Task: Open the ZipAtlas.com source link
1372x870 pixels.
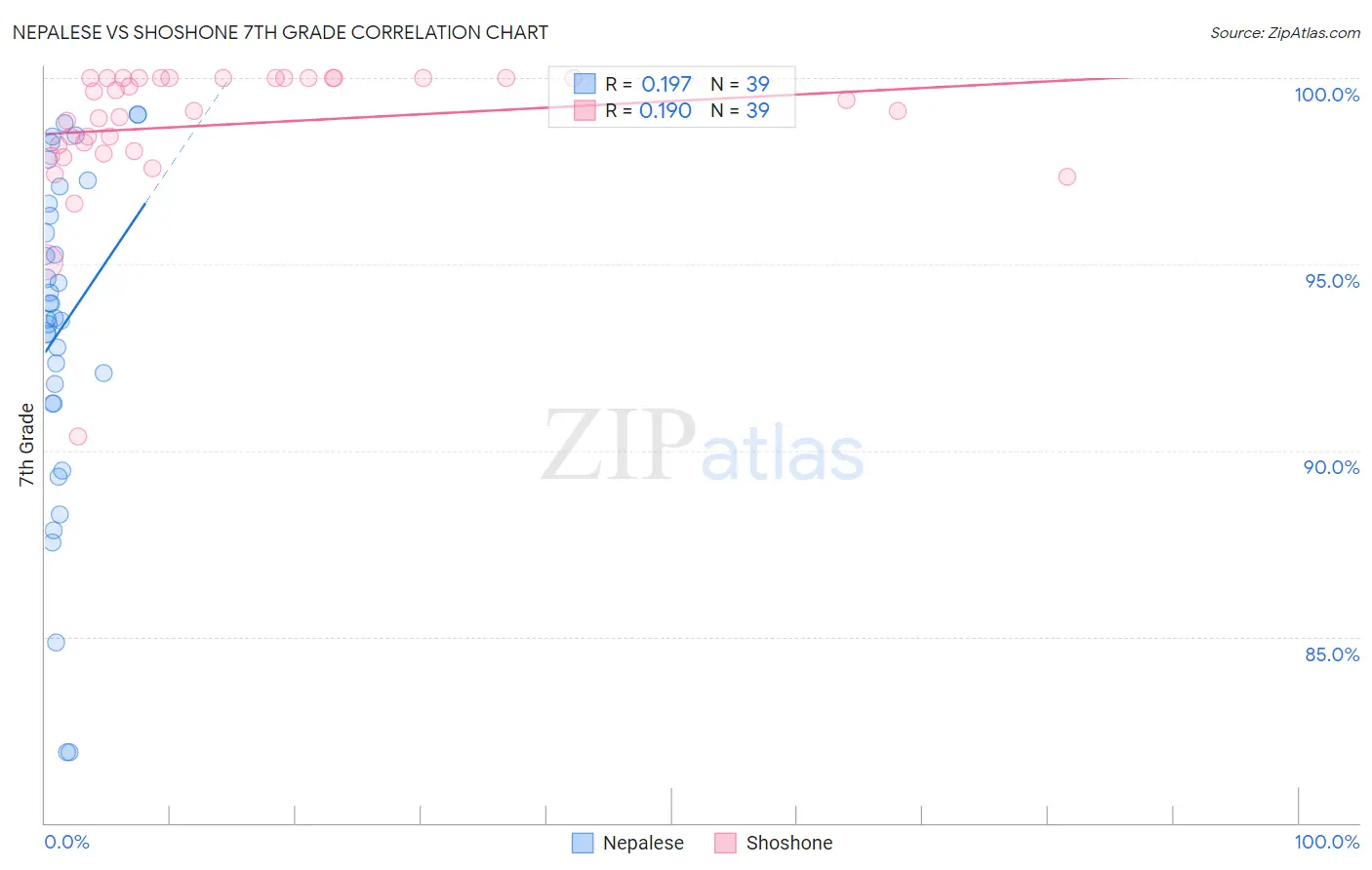Action: [1285, 33]
